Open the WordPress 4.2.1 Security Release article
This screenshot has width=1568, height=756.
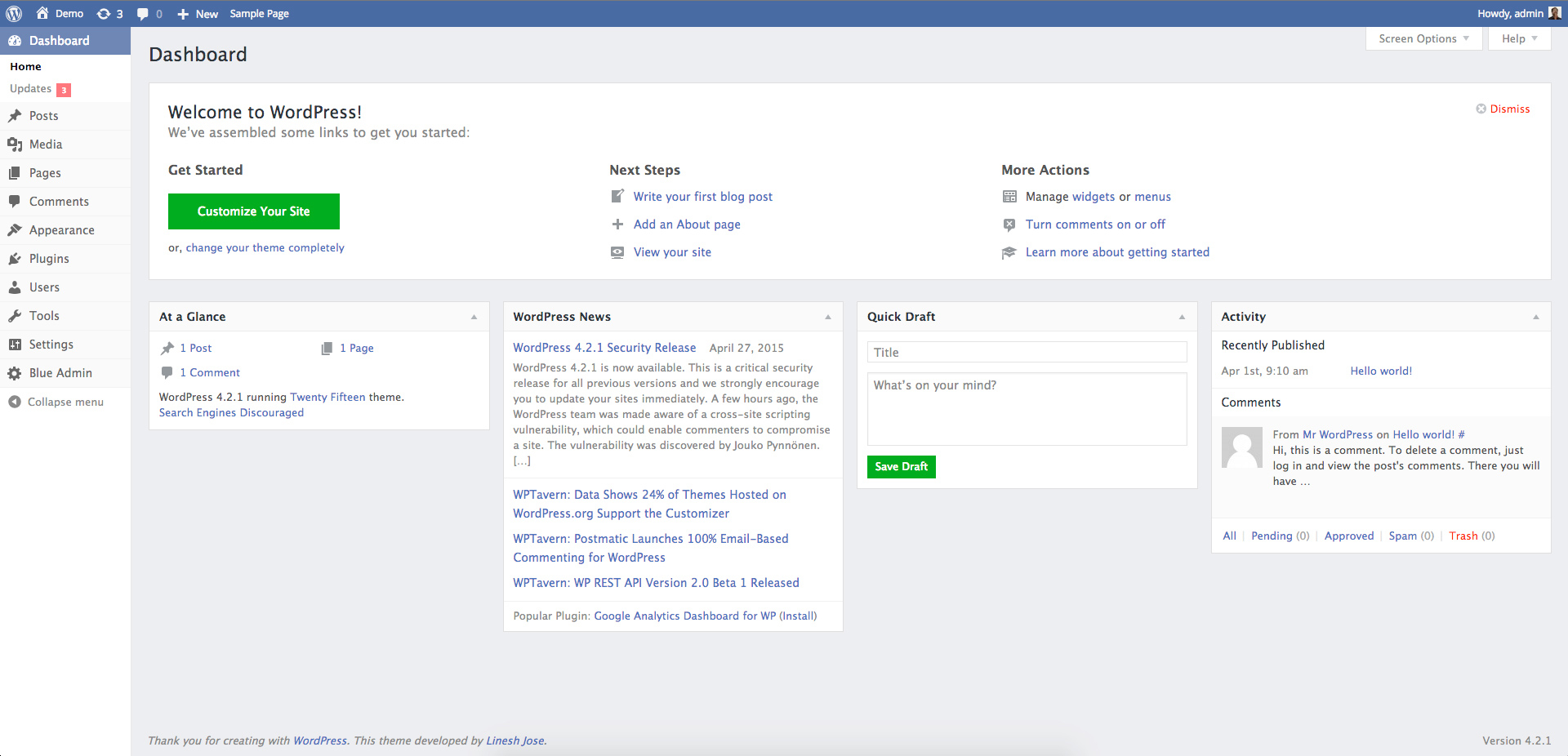pyautogui.click(x=604, y=348)
